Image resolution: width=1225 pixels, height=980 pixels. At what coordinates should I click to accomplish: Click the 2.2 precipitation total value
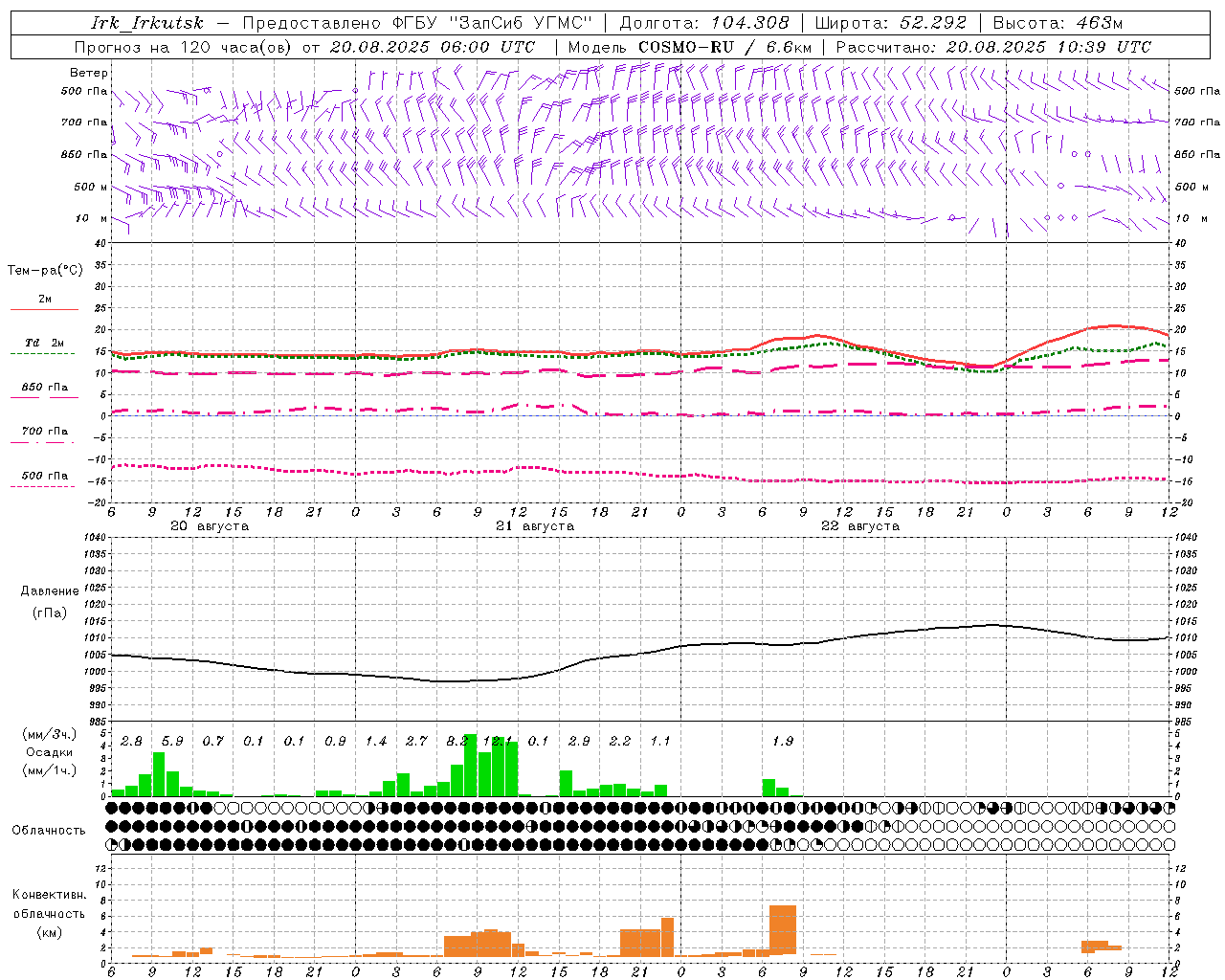(620, 742)
